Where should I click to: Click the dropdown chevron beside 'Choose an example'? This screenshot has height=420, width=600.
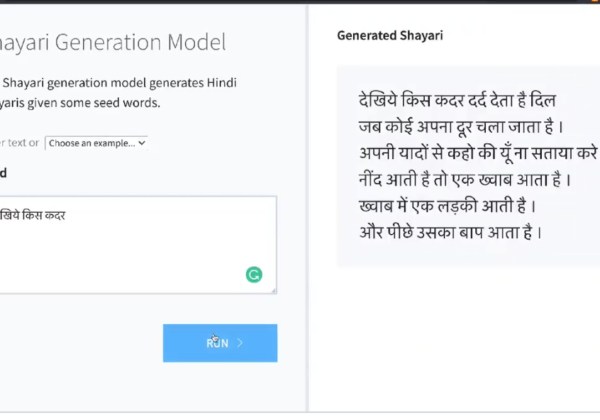pyautogui.click(x=142, y=143)
